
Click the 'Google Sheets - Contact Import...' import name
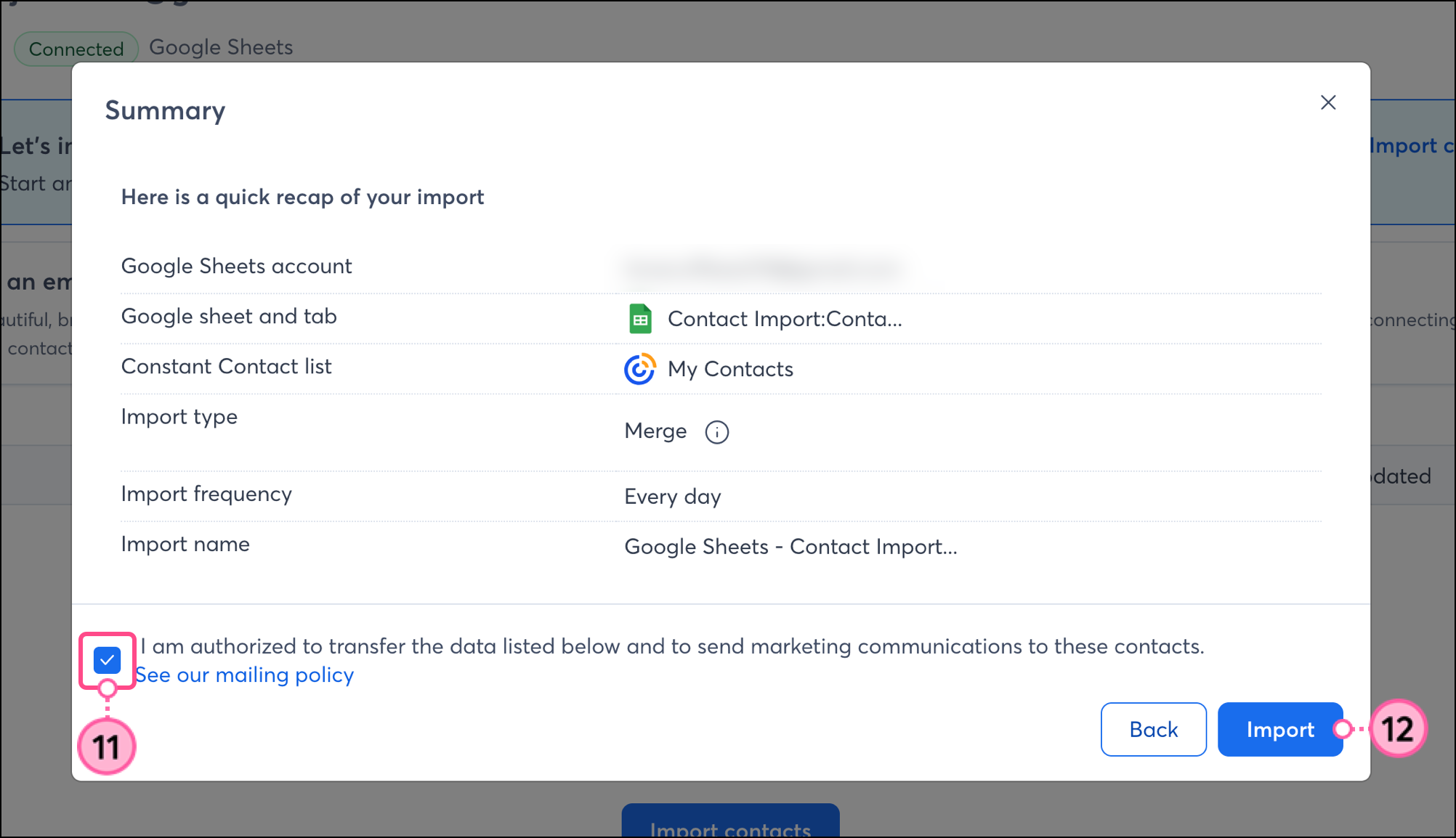point(790,547)
